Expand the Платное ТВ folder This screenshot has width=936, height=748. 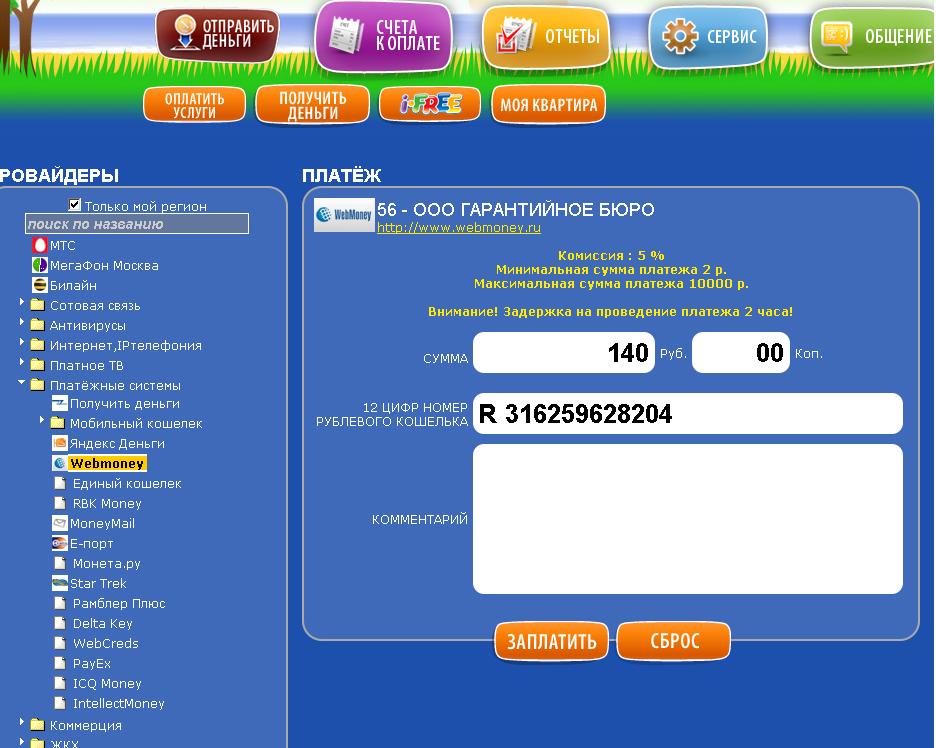pyautogui.click(x=21, y=362)
